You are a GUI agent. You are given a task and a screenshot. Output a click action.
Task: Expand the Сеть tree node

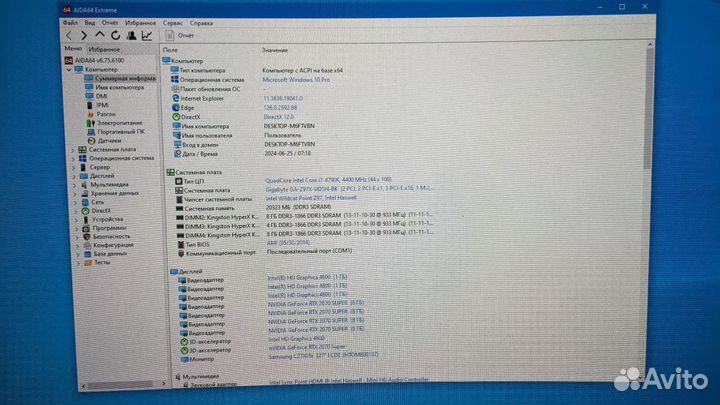click(x=76, y=202)
